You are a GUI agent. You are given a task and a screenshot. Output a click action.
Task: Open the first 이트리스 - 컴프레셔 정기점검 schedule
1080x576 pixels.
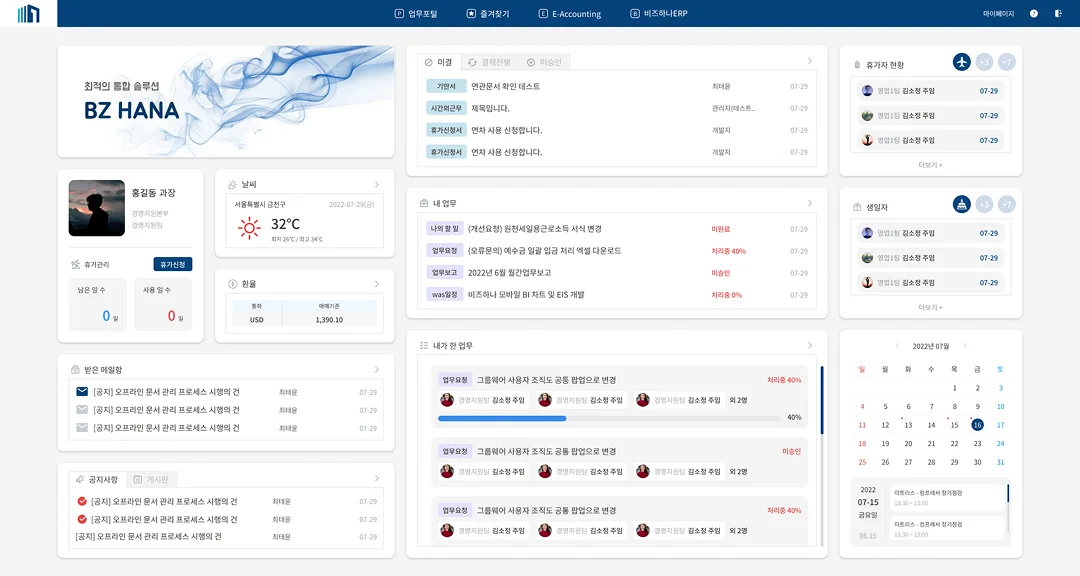pyautogui.click(x=947, y=497)
